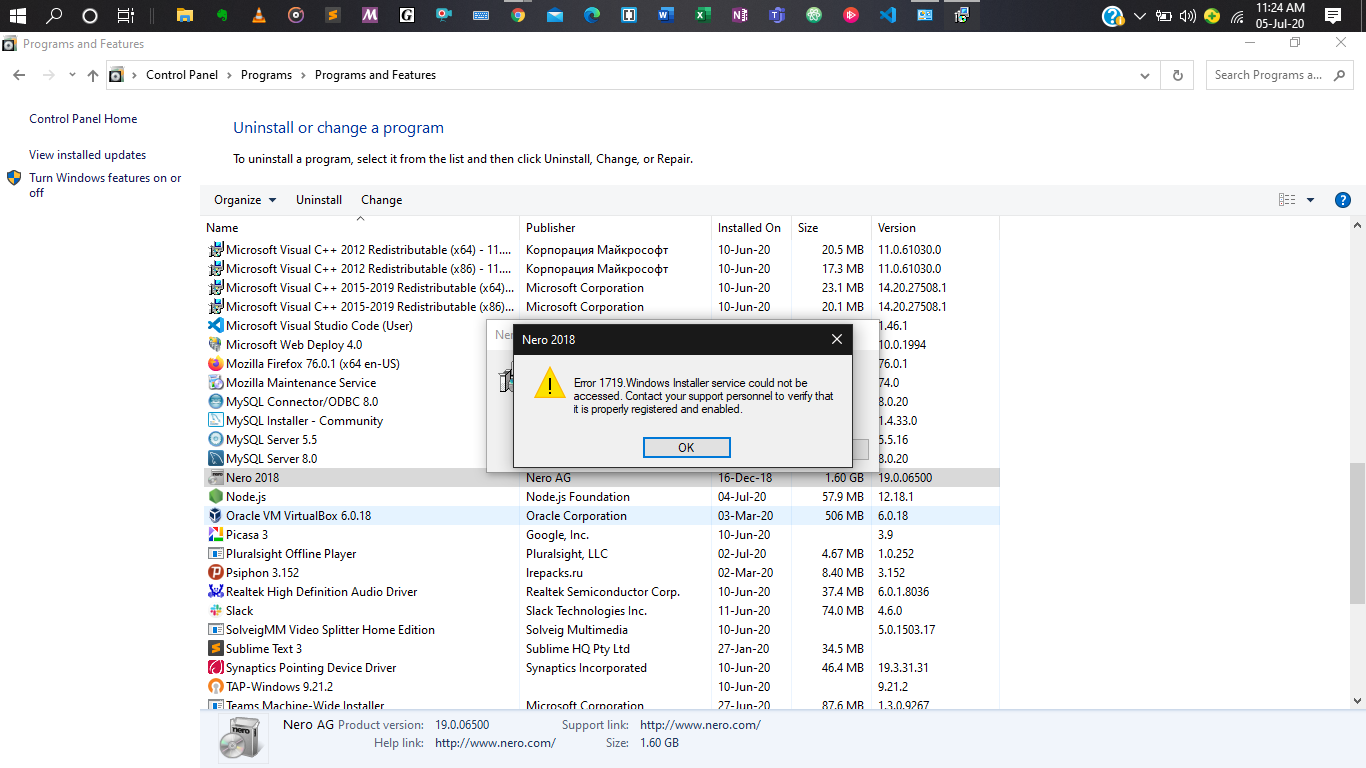Image resolution: width=1366 pixels, height=768 pixels.
Task: Expand chevron after Control Panel breadcrumb
Action: pyautogui.click(x=229, y=75)
